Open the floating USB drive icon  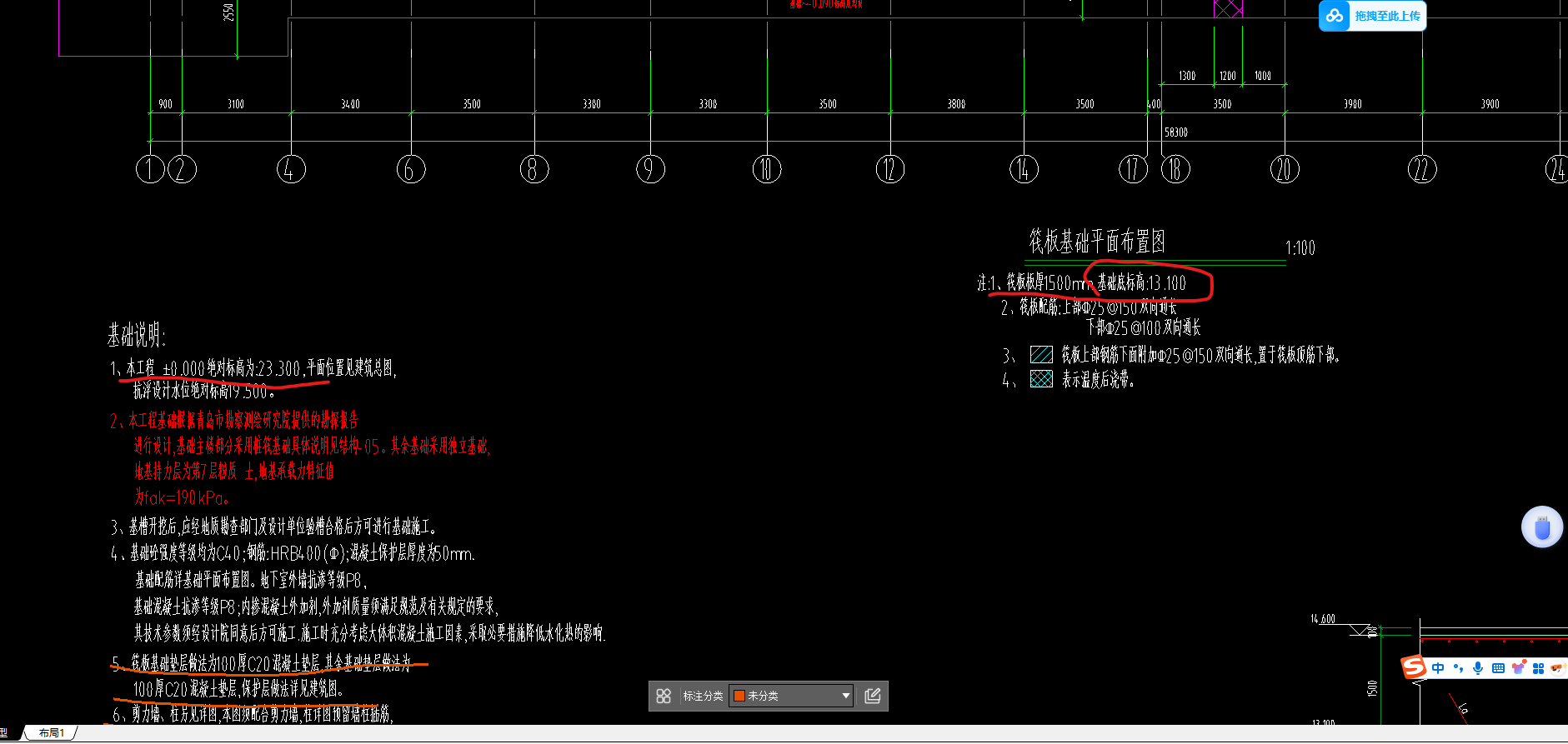1542,527
